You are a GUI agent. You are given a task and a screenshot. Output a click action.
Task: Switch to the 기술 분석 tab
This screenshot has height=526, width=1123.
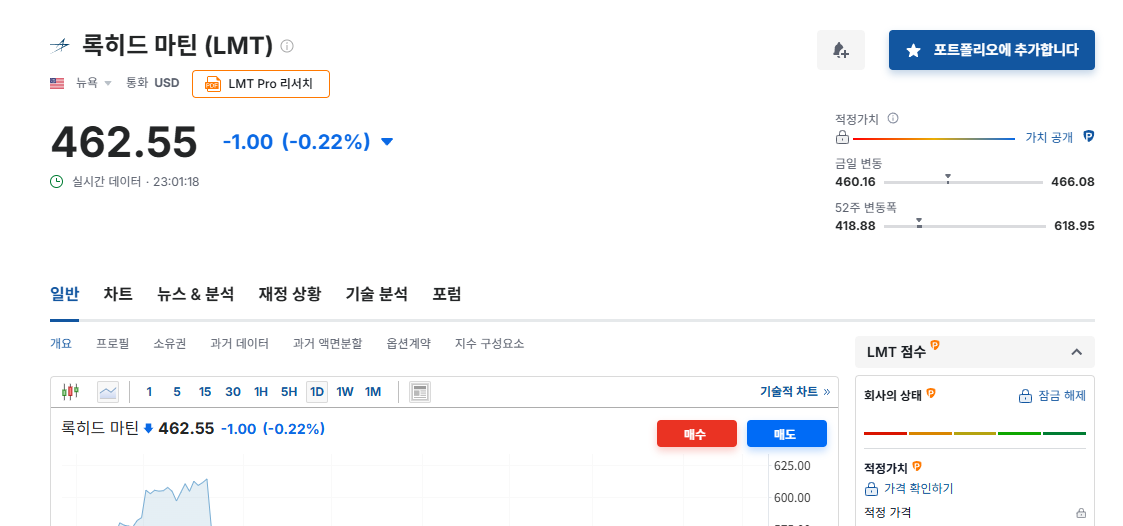(377, 294)
